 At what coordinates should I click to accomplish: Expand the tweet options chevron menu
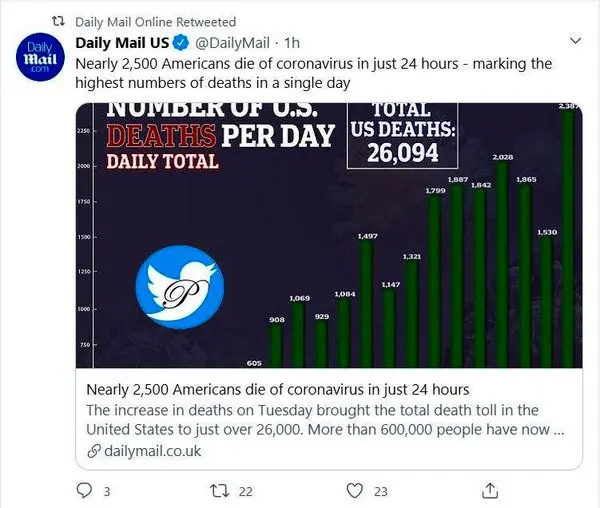575,41
